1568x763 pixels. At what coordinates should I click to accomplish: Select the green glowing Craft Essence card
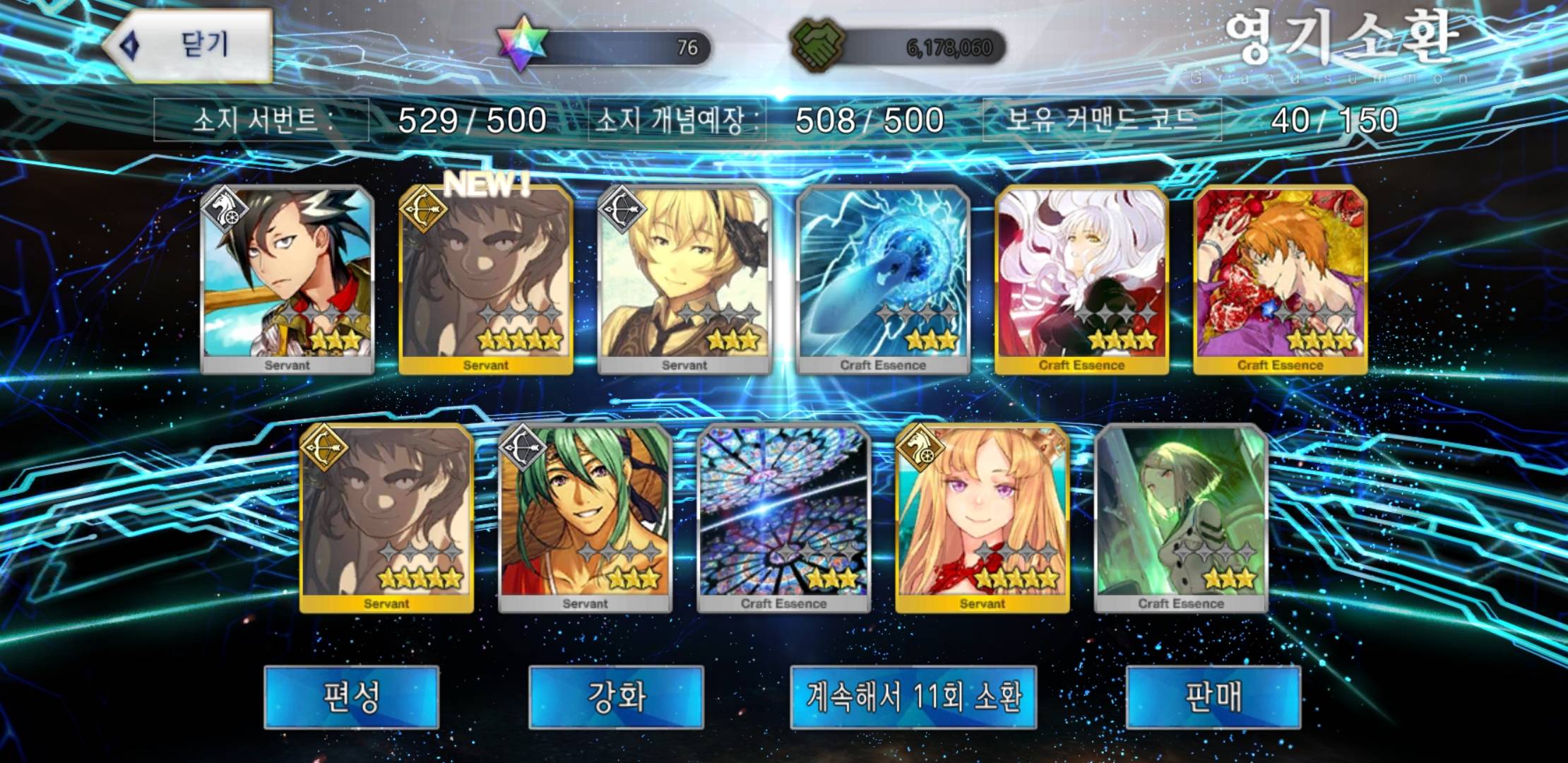coord(1181,519)
